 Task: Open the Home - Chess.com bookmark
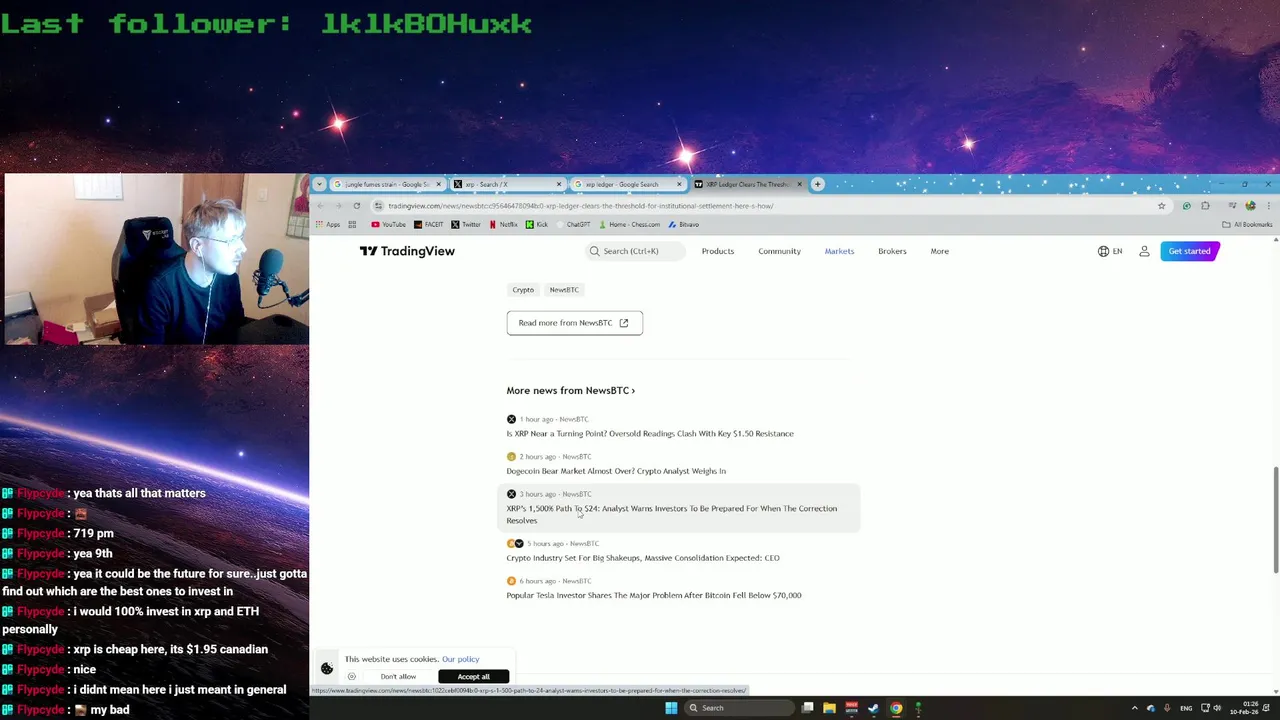(629, 224)
